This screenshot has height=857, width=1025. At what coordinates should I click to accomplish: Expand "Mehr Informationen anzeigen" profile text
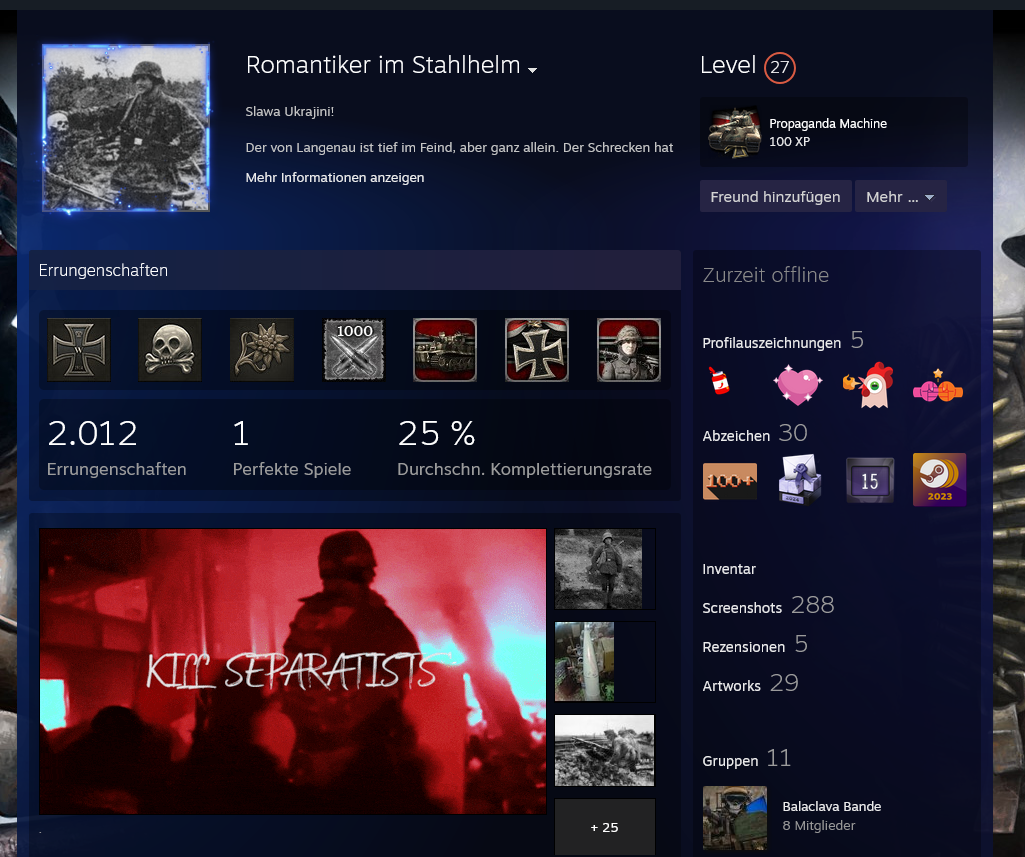click(x=335, y=178)
